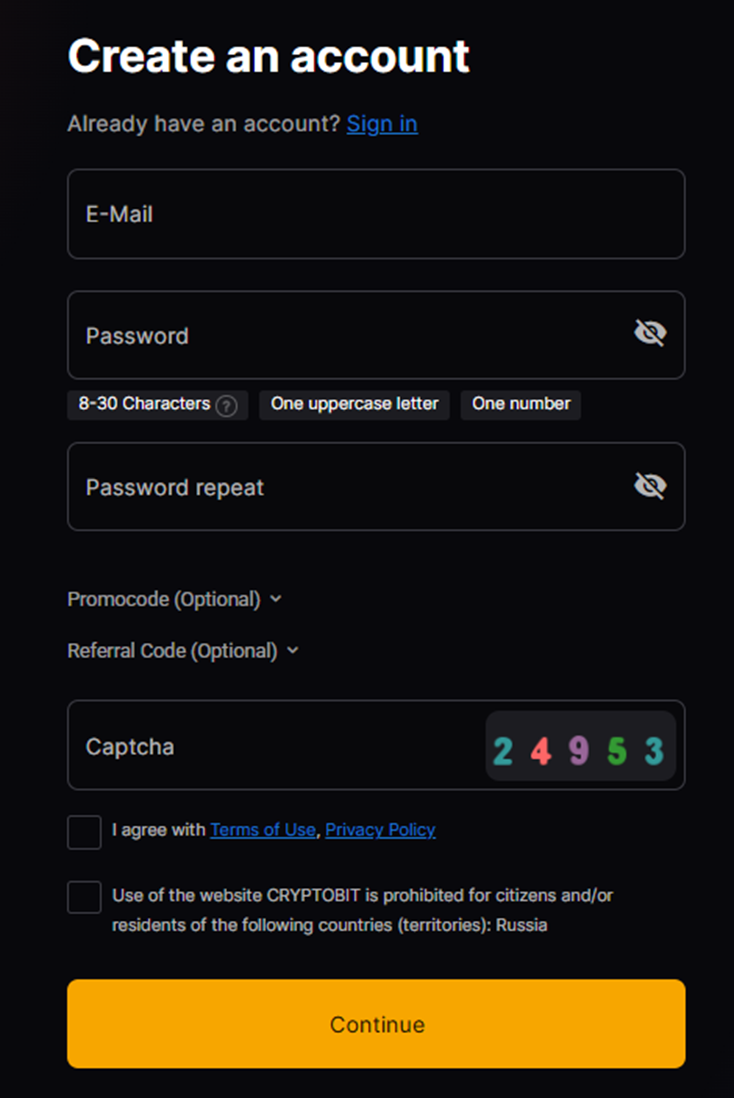Screen dimensions: 734x1098
Task: Click the chevron next to Promocode
Action: click(276, 599)
